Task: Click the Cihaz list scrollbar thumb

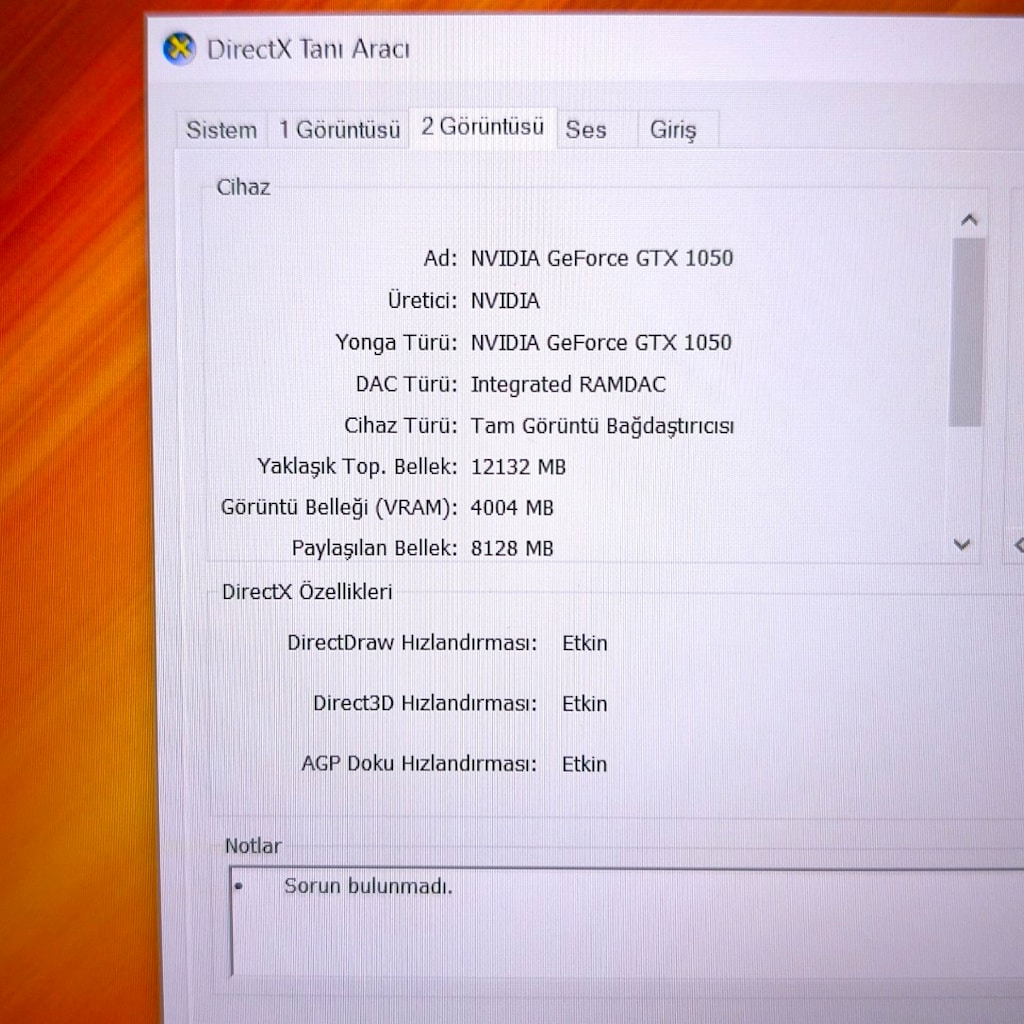Action: [x=967, y=332]
